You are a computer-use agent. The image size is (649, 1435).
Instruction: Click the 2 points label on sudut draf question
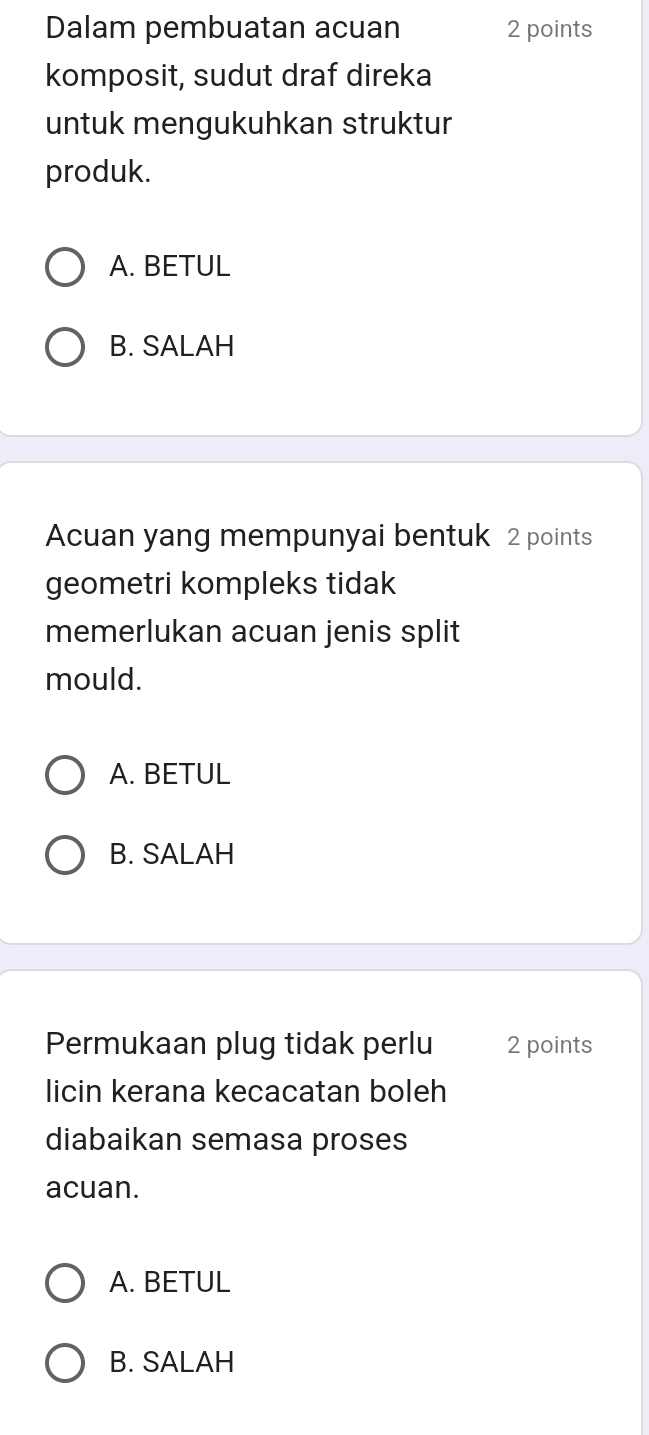click(549, 30)
